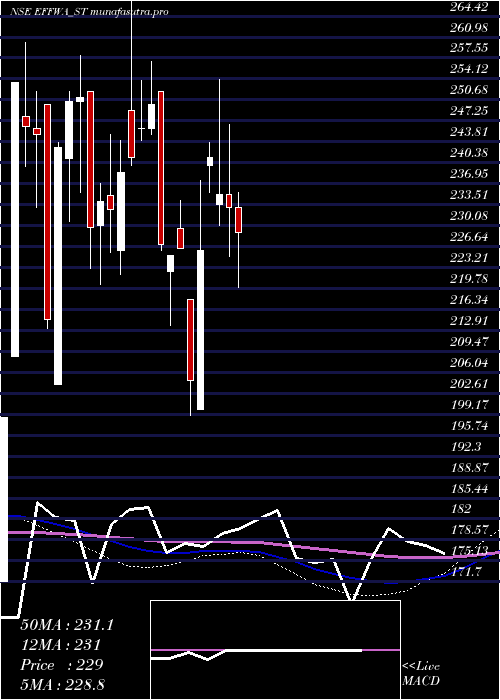The width and height of the screenshot is (500, 700).
Task: Select the 182 axis value
Action: 462,509
